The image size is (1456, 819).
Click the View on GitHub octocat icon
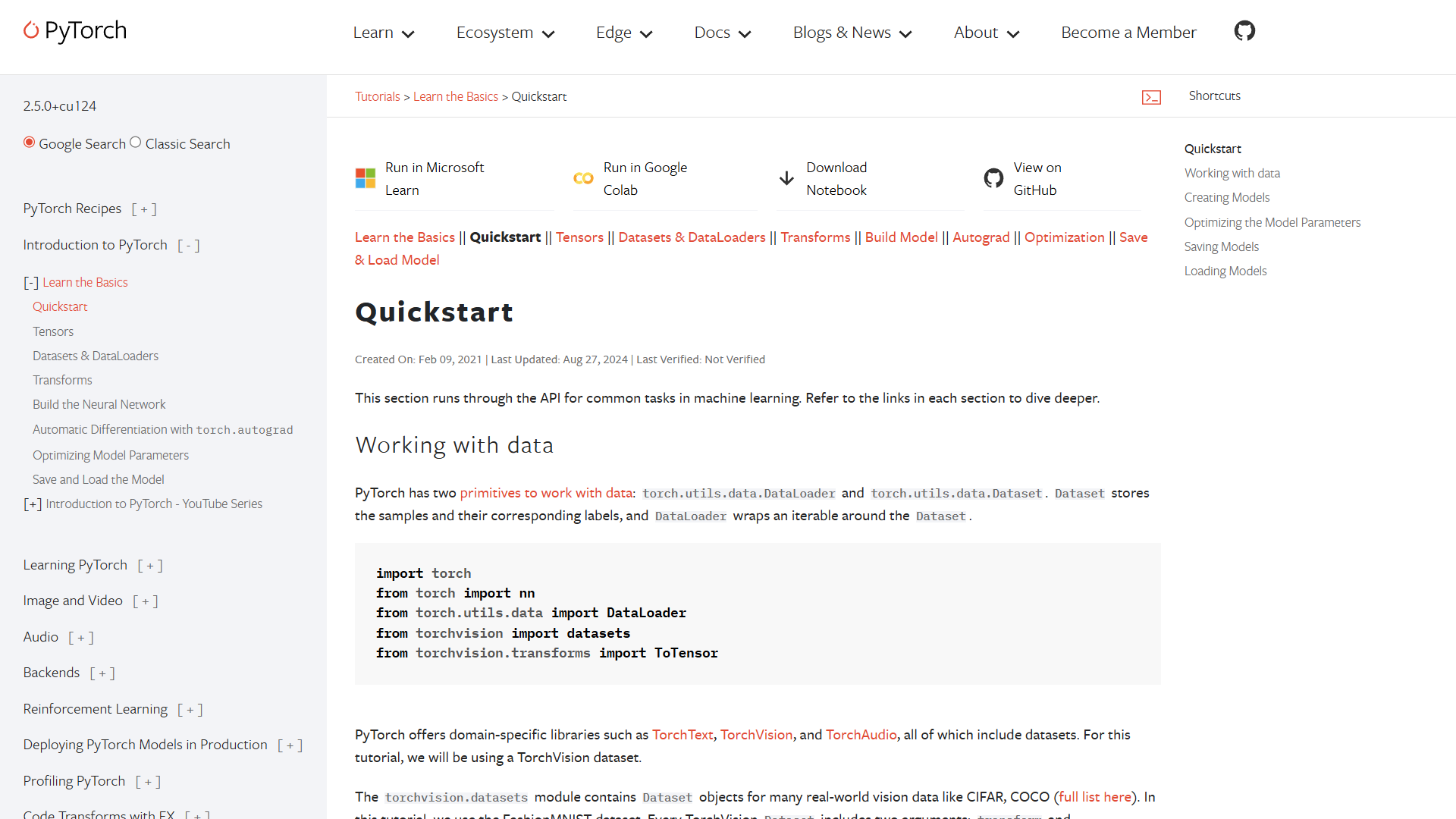click(993, 178)
